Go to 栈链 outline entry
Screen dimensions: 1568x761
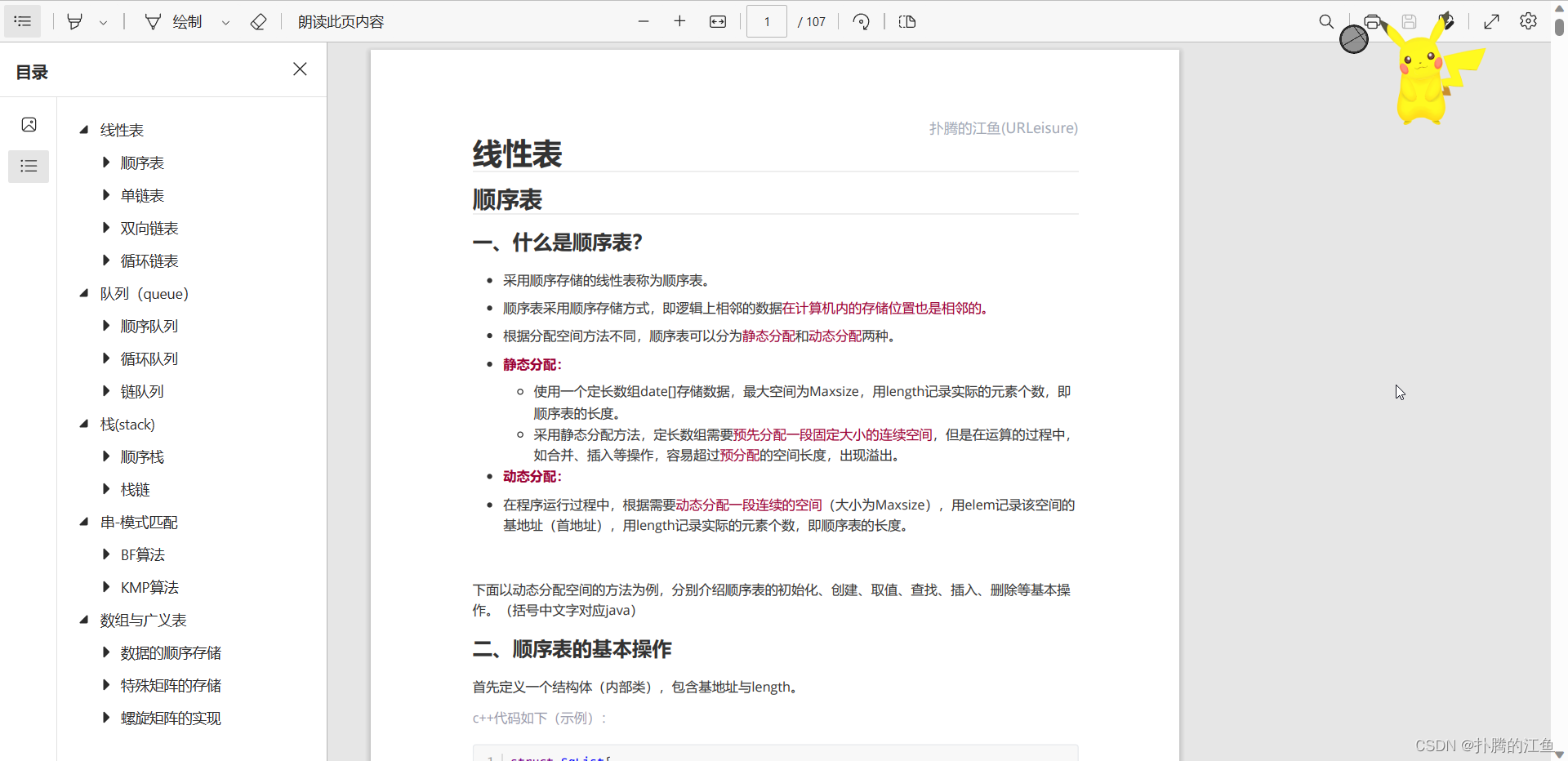pos(136,490)
